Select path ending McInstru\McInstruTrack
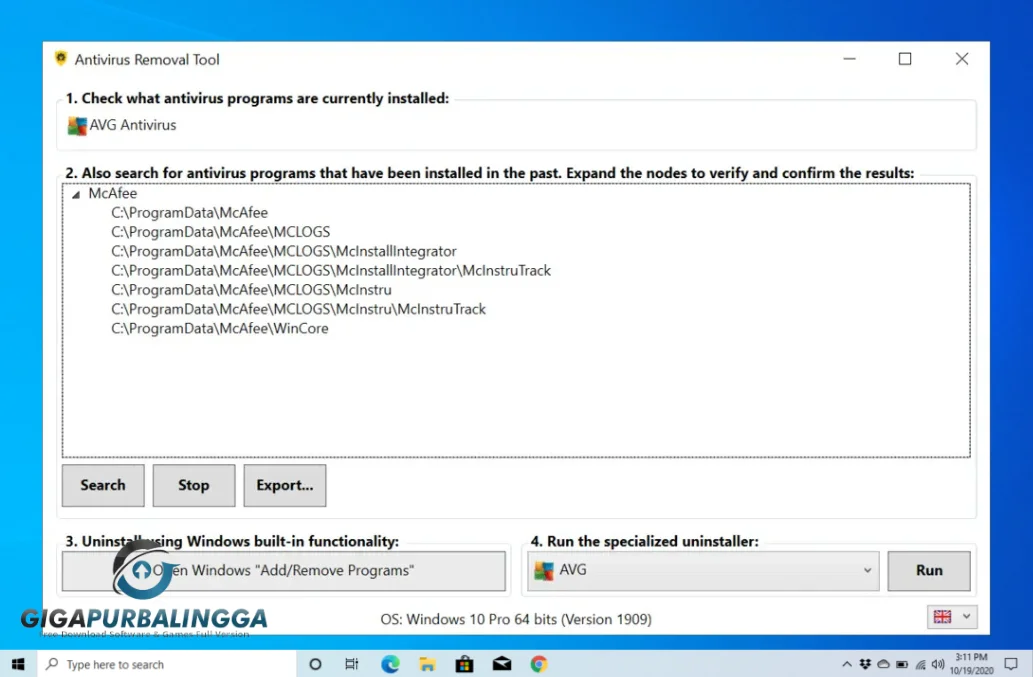The height and width of the screenshot is (677, 1033). (298, 310)
